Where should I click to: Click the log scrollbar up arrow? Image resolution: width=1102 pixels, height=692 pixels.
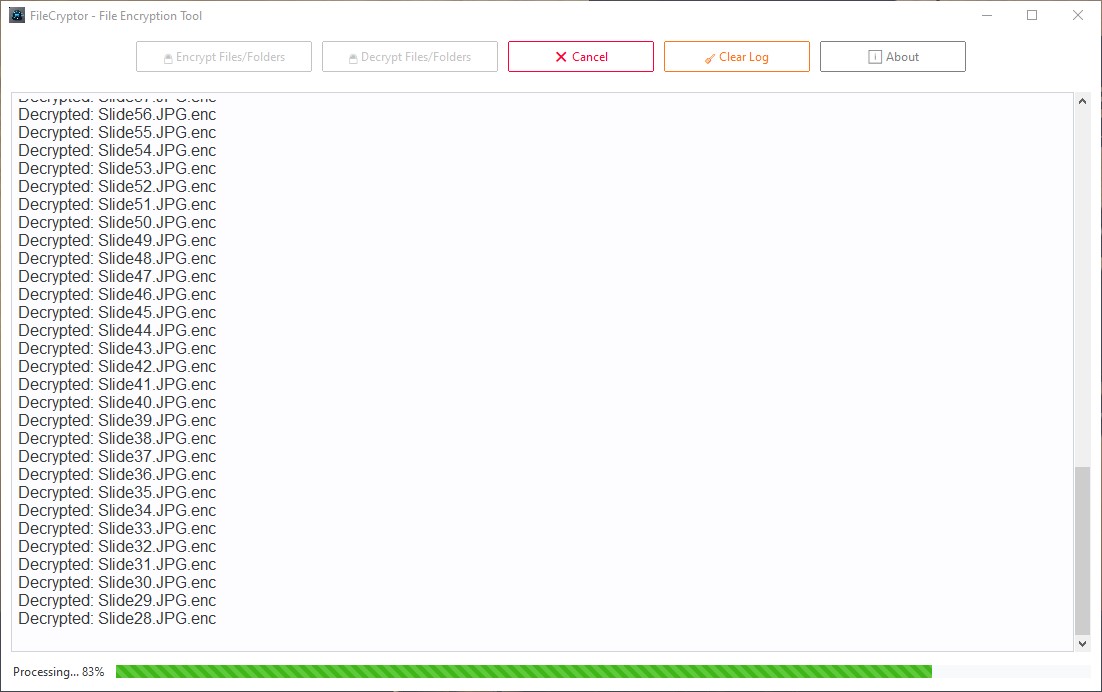(1082, 101)
